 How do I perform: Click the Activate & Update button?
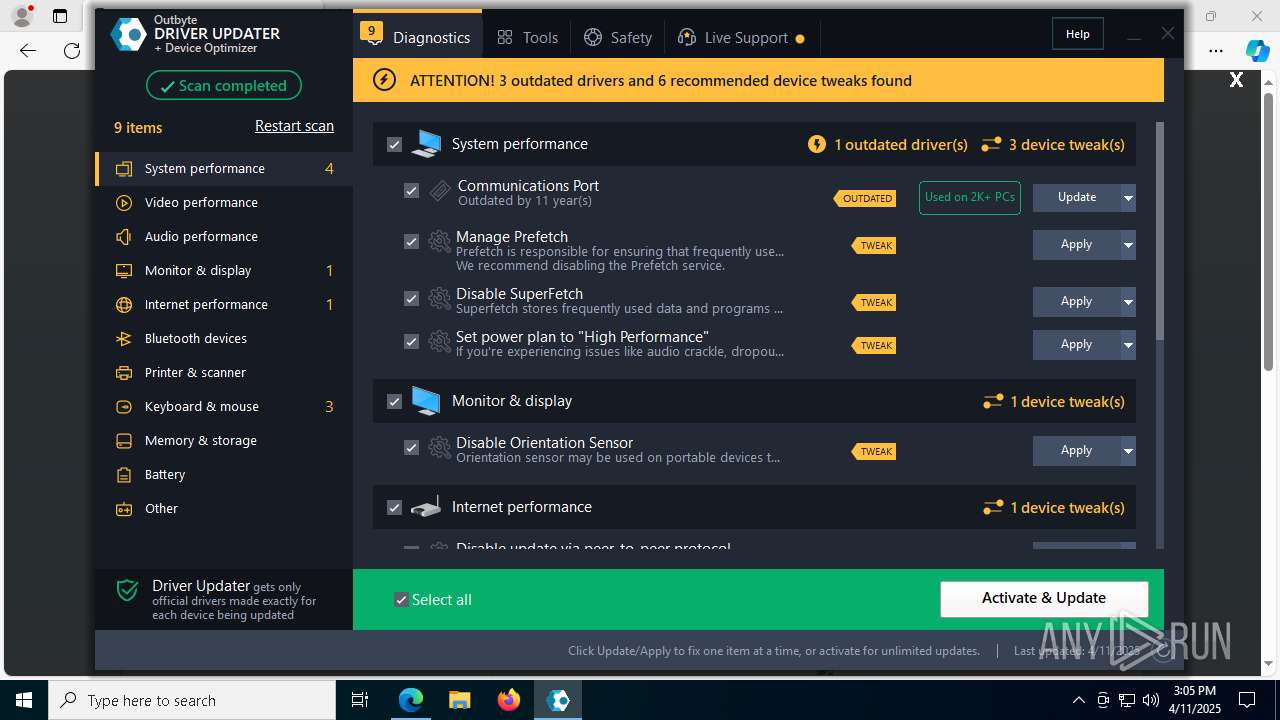tap(1044, 598)
